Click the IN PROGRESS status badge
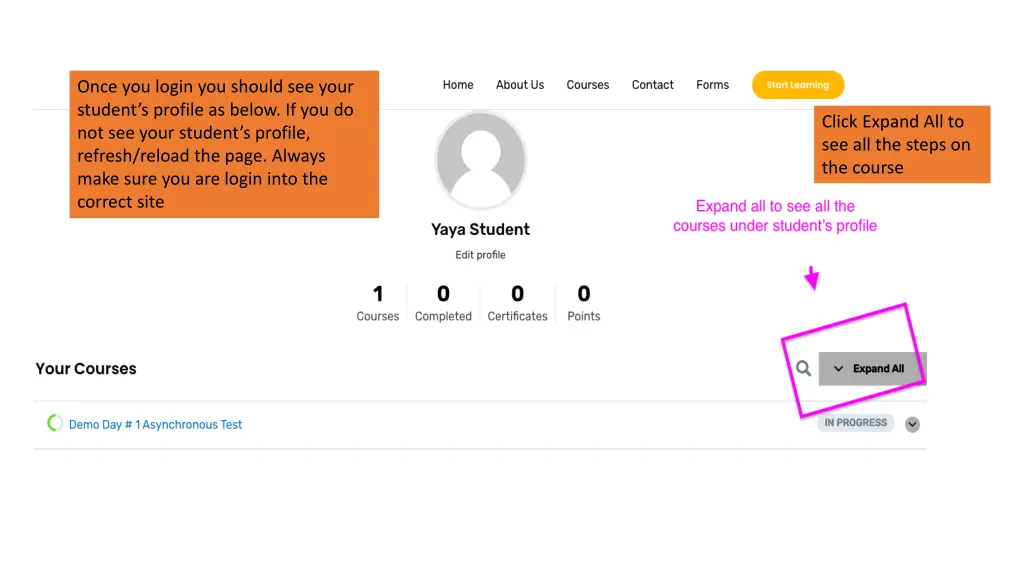The image size is (1024, 576). point(855,422)
